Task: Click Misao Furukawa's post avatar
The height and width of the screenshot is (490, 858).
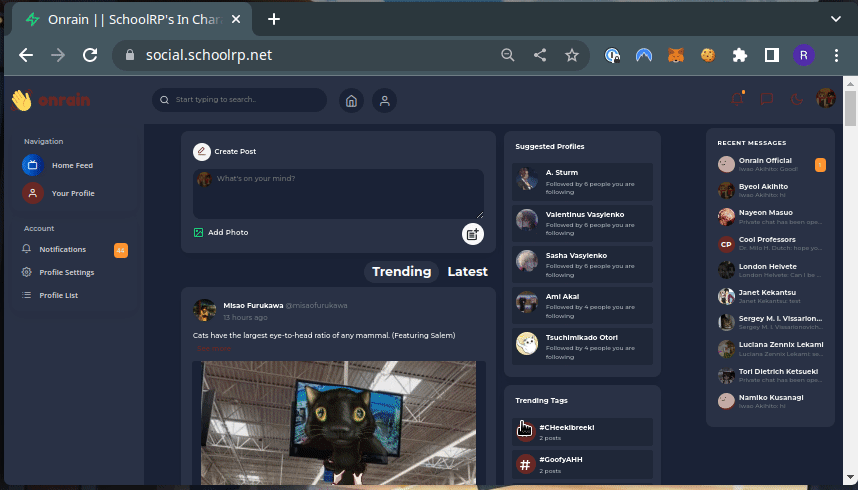Action: tap(205, 310)
